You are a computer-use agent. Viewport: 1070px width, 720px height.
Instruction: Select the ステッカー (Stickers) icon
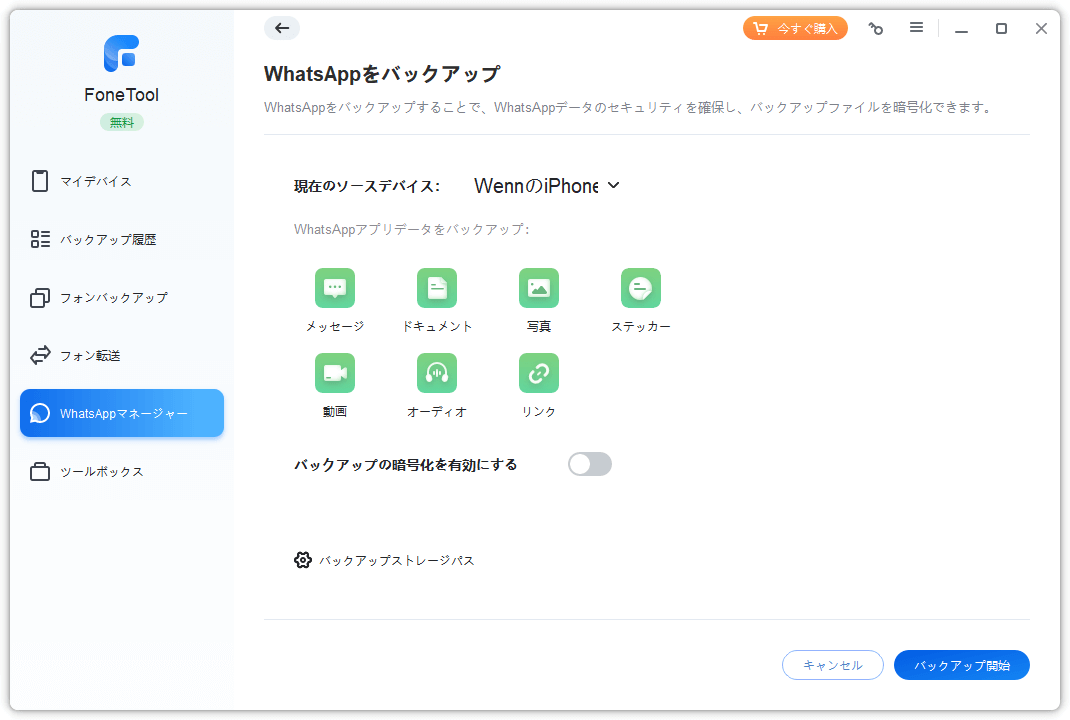(x=641, y=288)
